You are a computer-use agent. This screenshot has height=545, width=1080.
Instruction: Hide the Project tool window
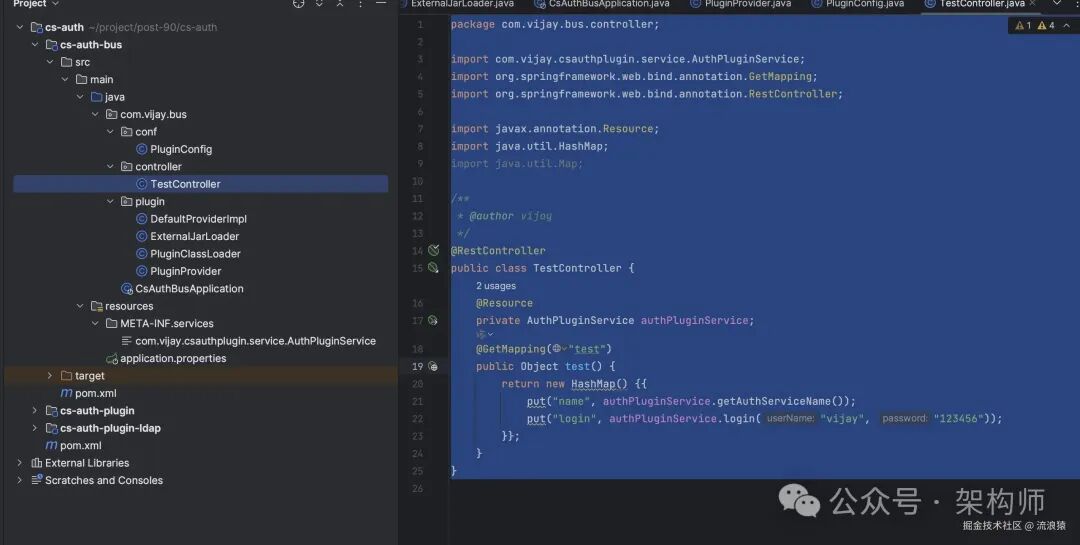[x=380, y=3]
